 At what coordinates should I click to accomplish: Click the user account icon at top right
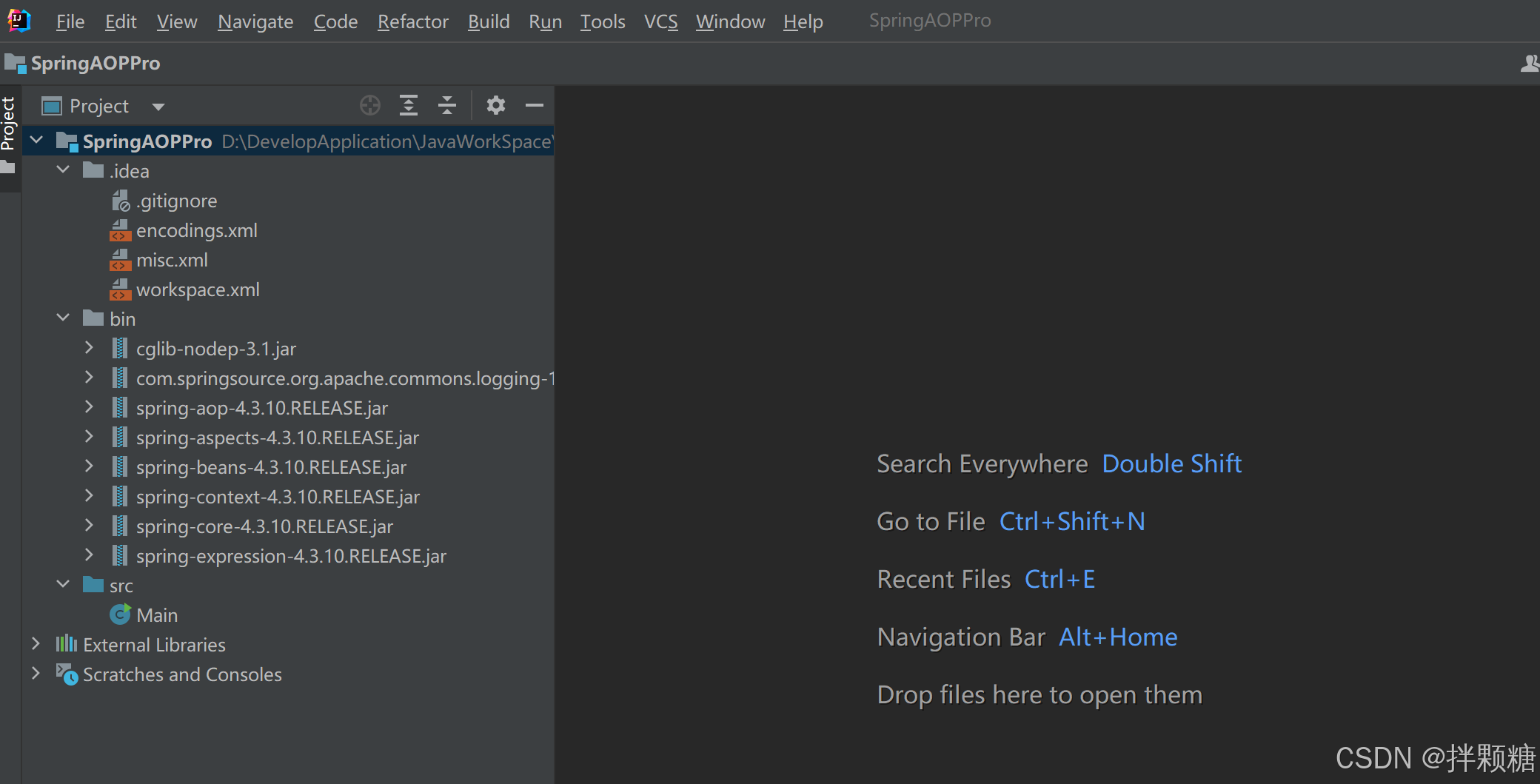click(x=1530, y=64)
